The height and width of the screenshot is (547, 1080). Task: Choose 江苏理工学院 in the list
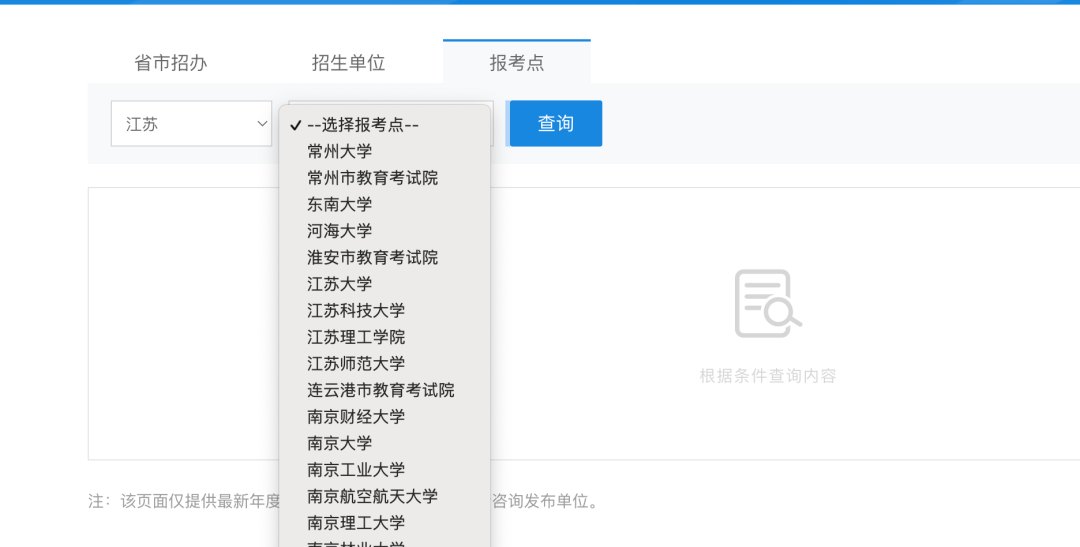tap(385, 337)
